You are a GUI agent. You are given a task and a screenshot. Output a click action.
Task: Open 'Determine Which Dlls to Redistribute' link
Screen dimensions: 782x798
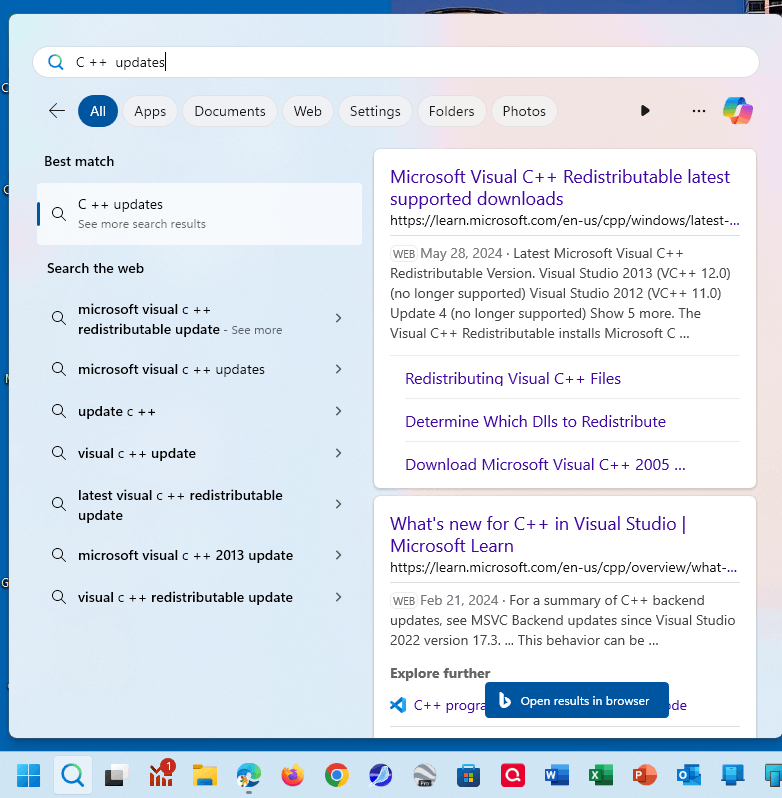tap(535, 421)
